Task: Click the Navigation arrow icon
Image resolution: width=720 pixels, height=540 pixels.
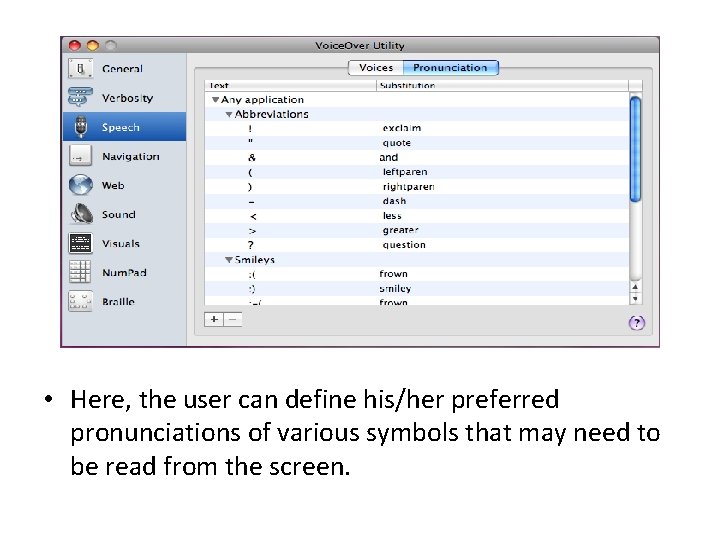Action: (x=80, y=156)
